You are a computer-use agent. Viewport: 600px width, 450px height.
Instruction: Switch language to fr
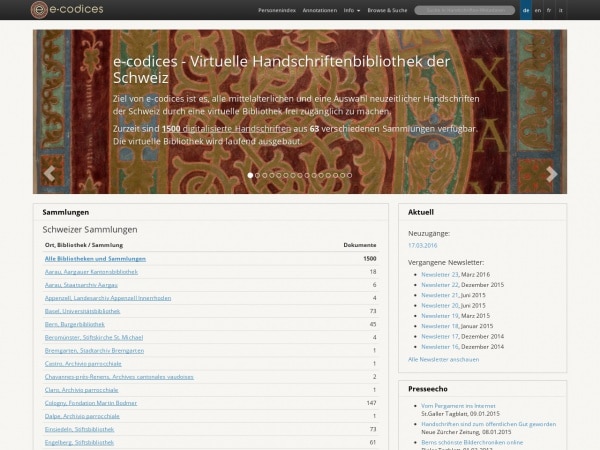549,10
